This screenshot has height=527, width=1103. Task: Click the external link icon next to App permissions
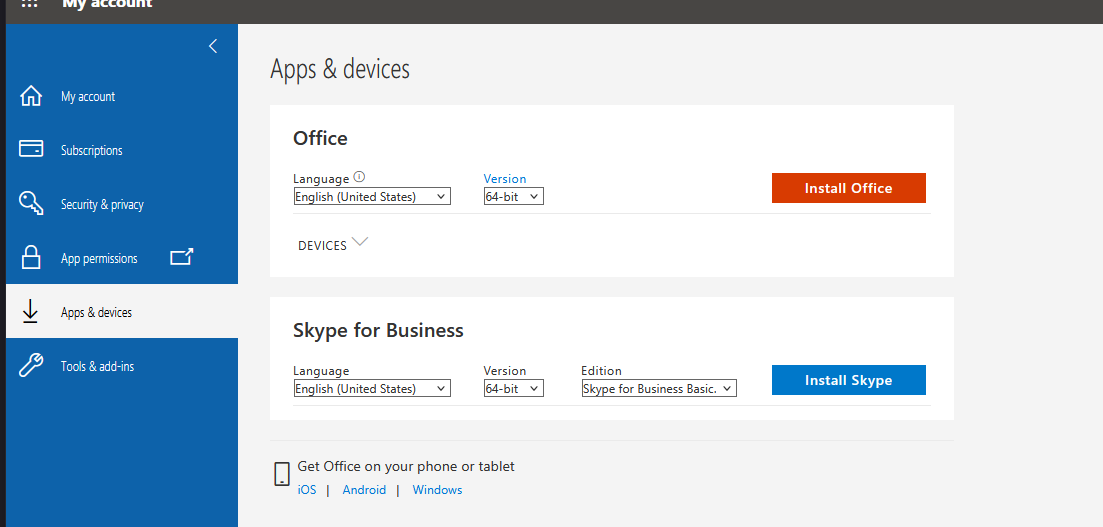pos(181,258)
